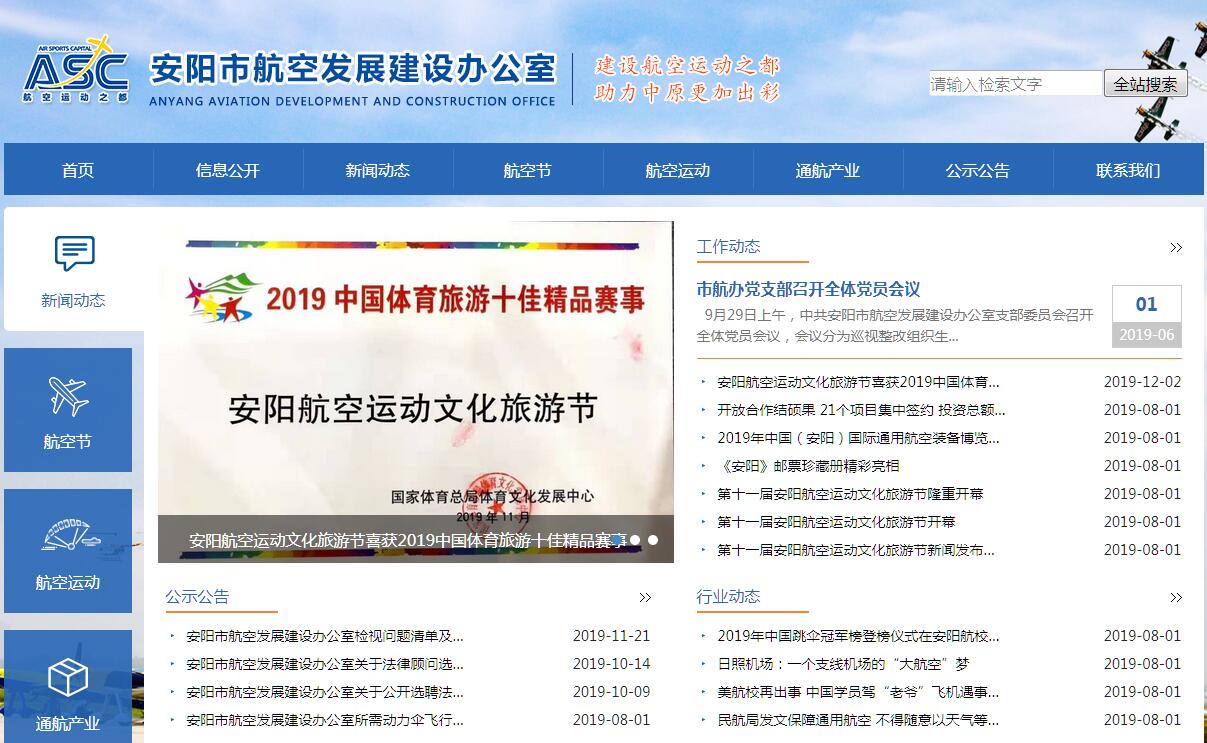Viewport: 1207px width, 743px height.
Task: Open 日照机场 industry news article
Action: (843, 664)
